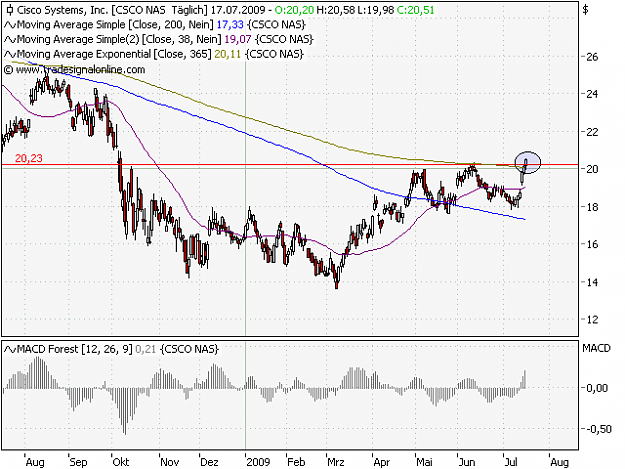Viewport: 625px width, 469px height.
Task: Click the Jul label on time axis
Action: pyautogui.click(x=511, y=462)
